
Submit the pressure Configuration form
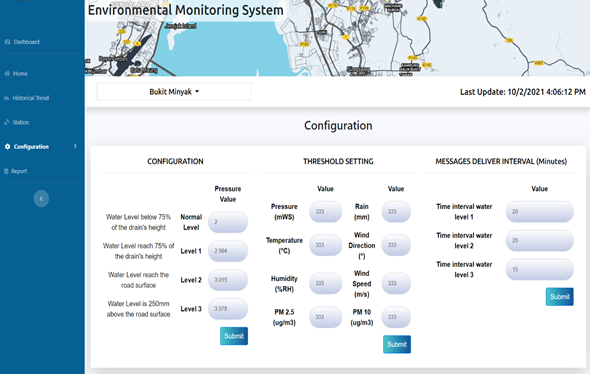pyautogui.click(x=234, y=336)
